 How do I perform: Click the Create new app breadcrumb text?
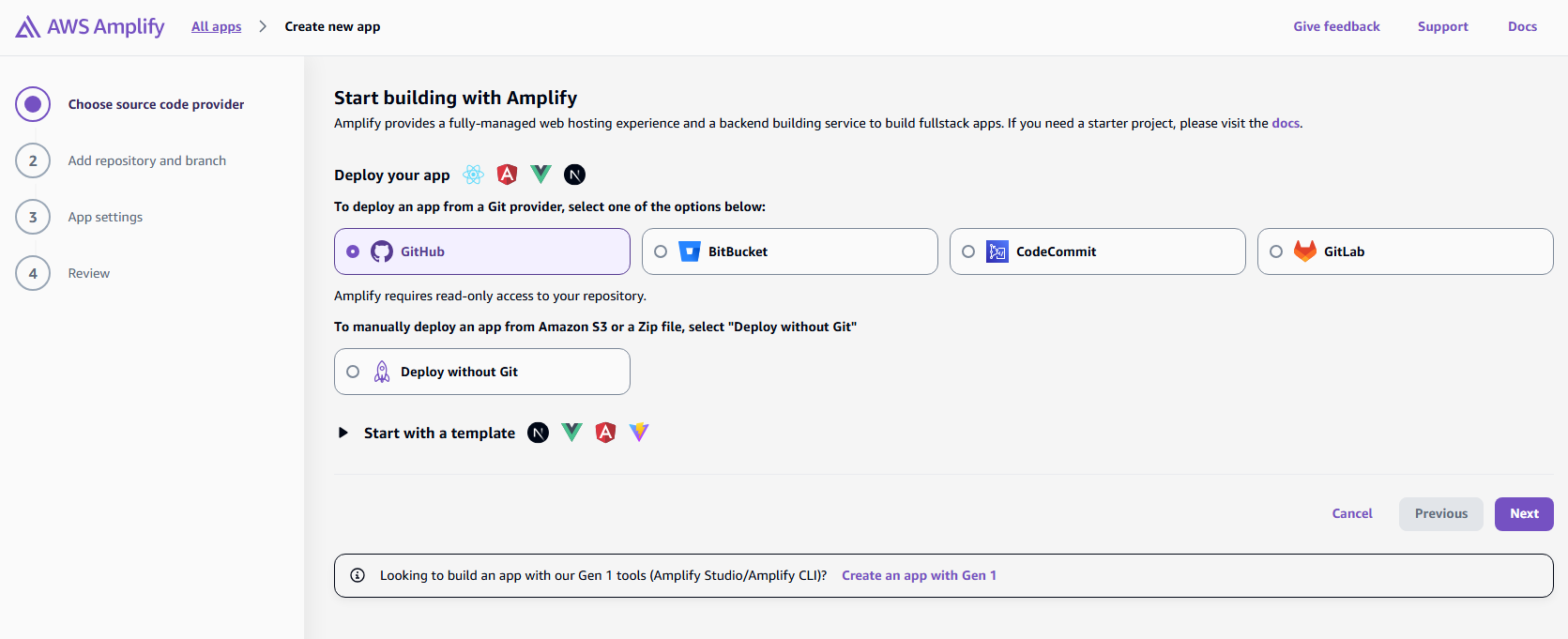point(332,26)
